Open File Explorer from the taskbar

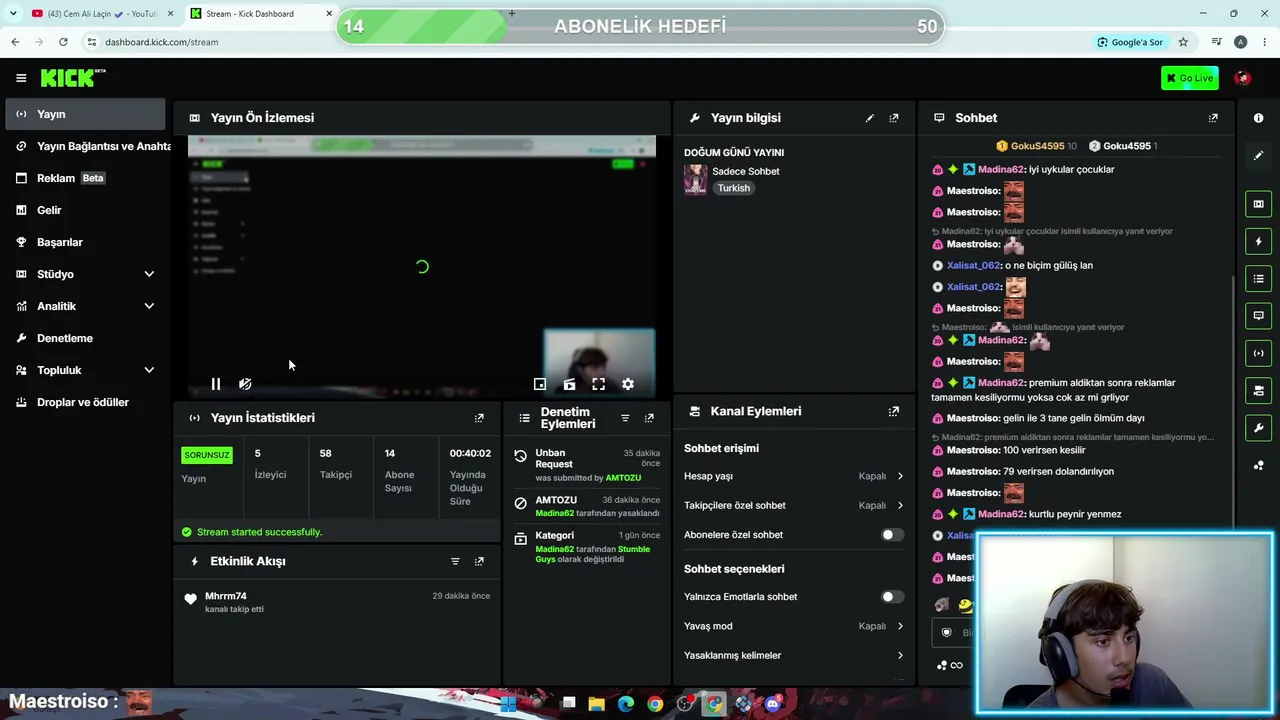(597, 704)
